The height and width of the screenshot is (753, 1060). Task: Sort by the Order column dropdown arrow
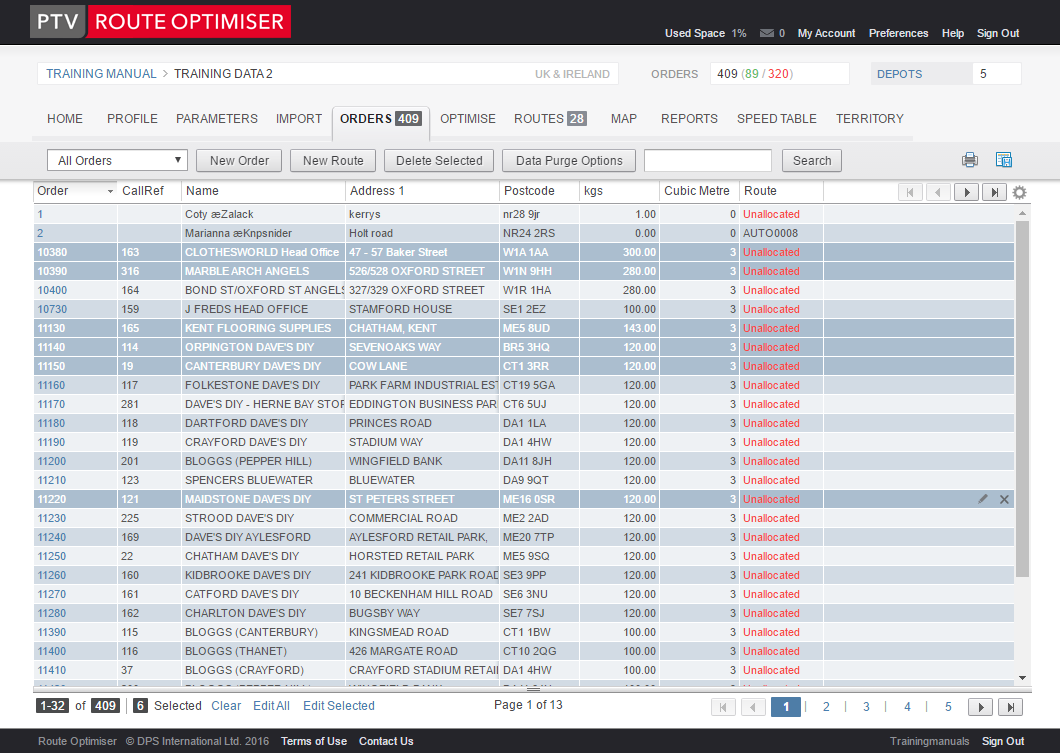coord(110,191)
